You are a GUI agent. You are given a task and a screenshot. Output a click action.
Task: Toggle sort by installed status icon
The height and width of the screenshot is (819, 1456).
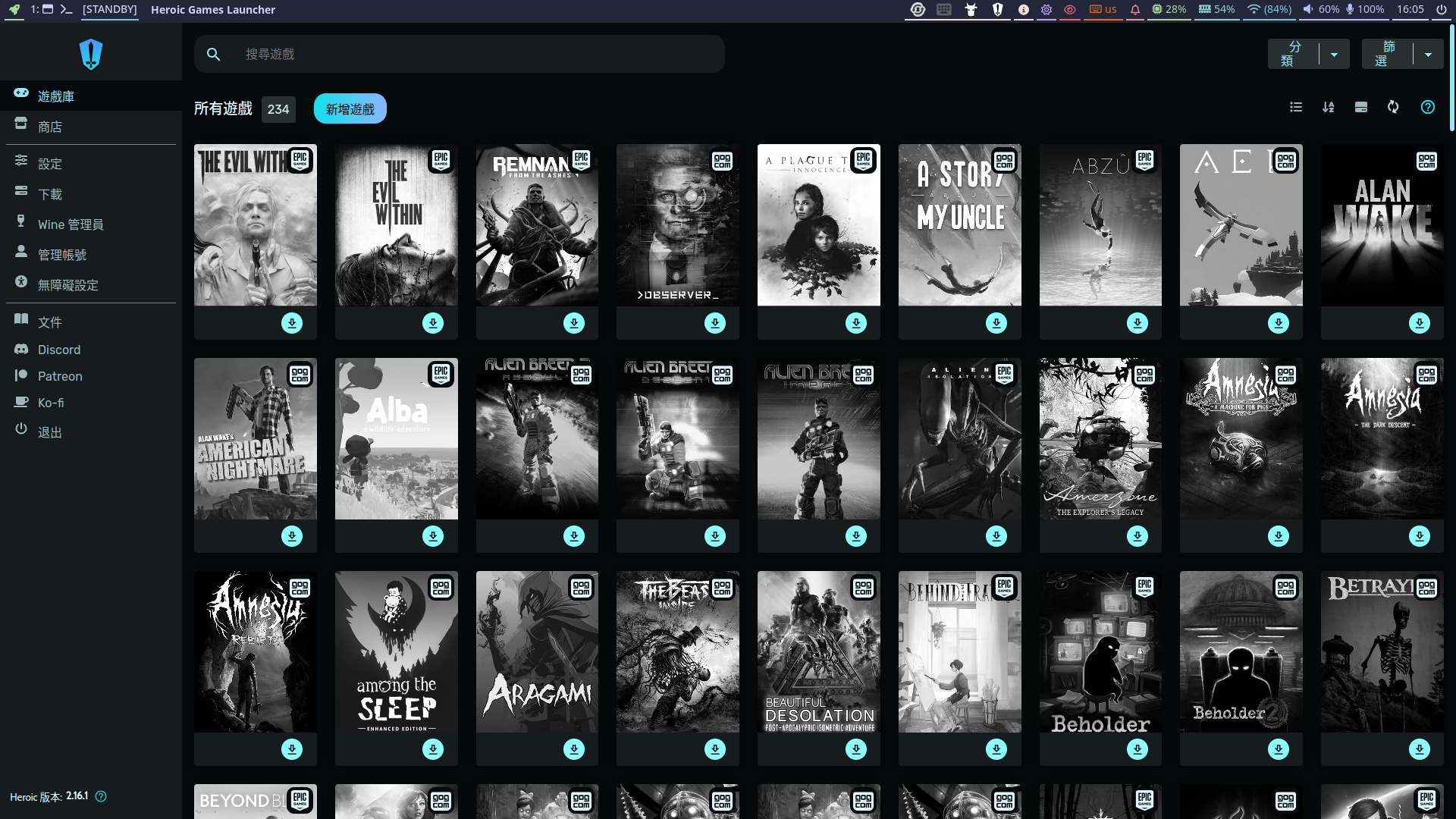tap(1361, 107)
